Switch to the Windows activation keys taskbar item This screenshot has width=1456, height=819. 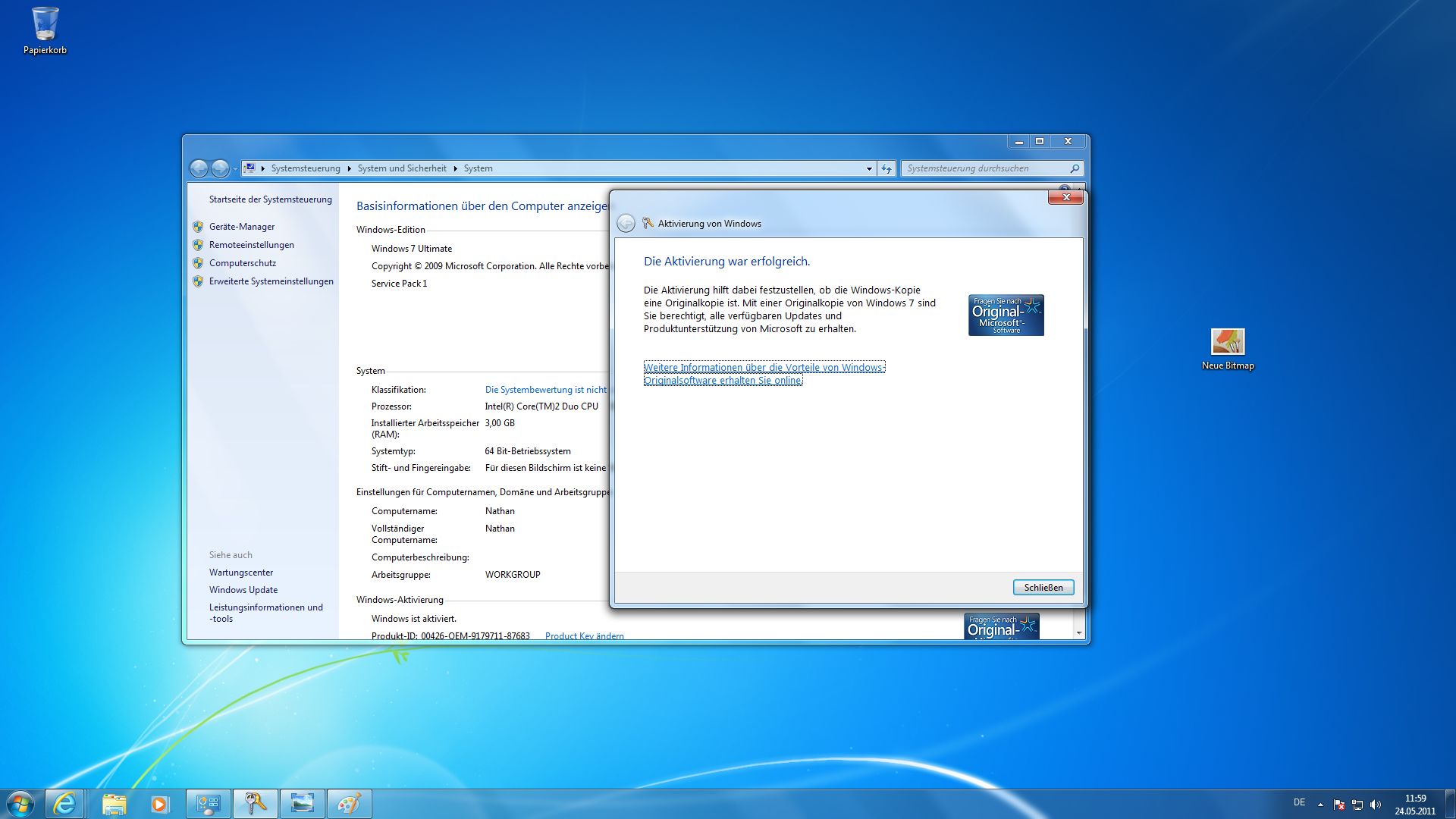(255, 804)
